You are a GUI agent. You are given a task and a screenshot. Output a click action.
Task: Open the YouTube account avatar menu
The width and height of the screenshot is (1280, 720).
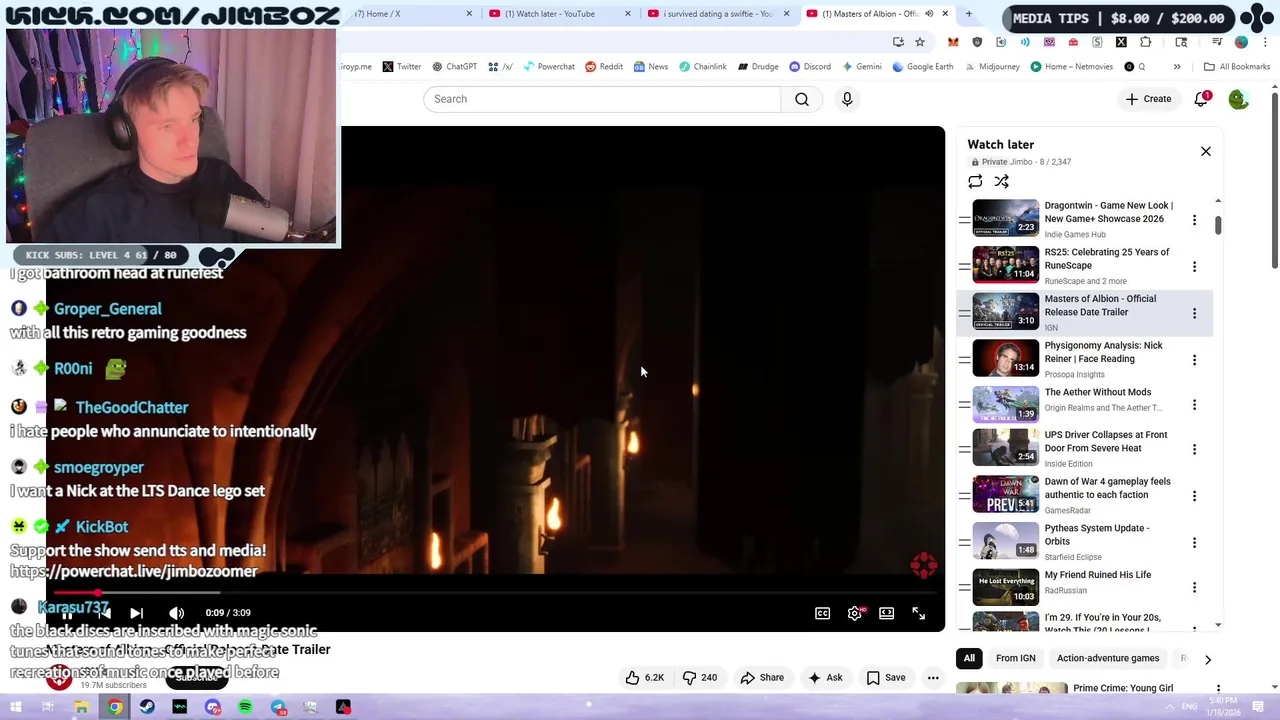pos(1238,99)
